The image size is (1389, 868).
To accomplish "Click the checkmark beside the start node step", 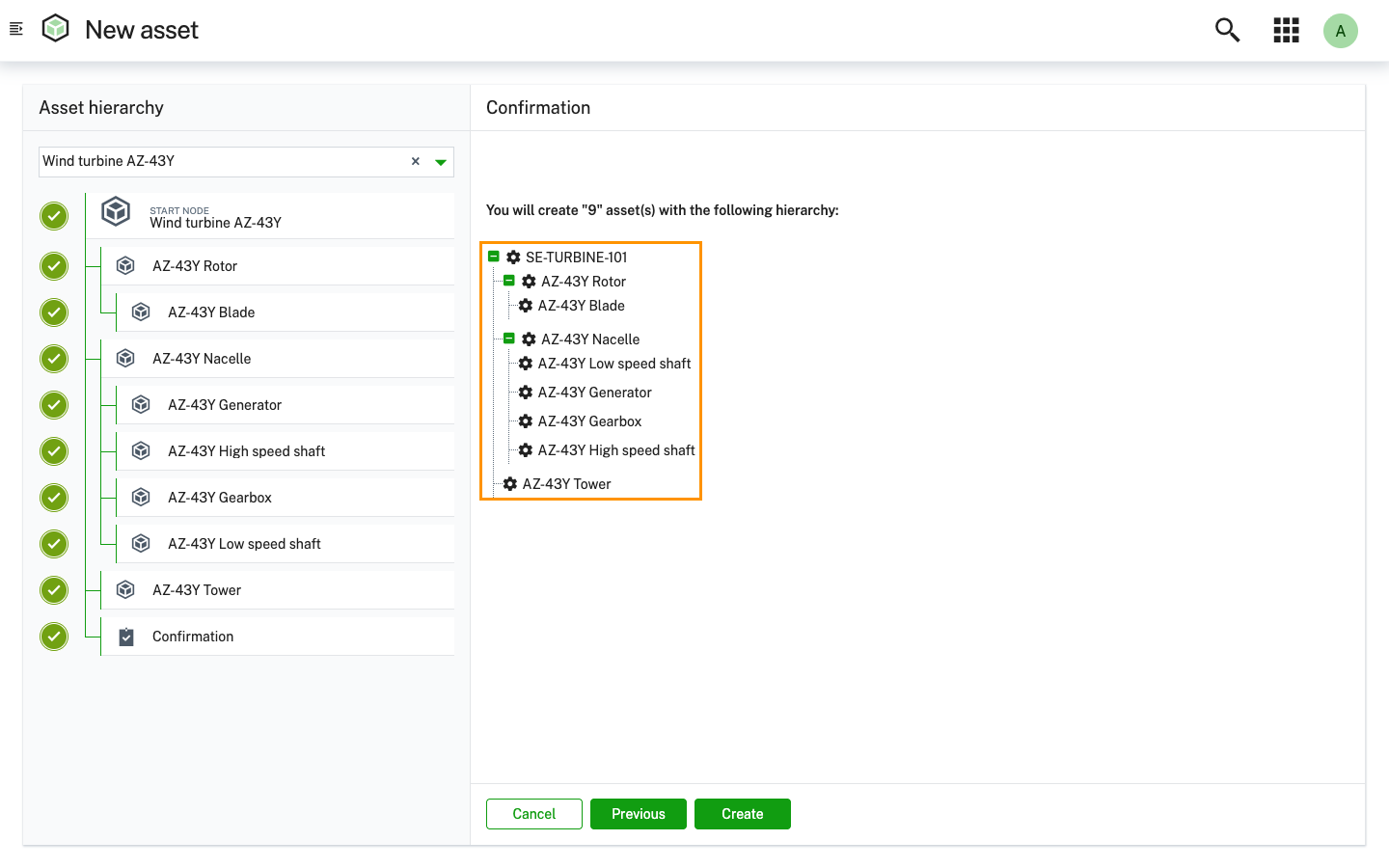I will (x=54, y=215).
